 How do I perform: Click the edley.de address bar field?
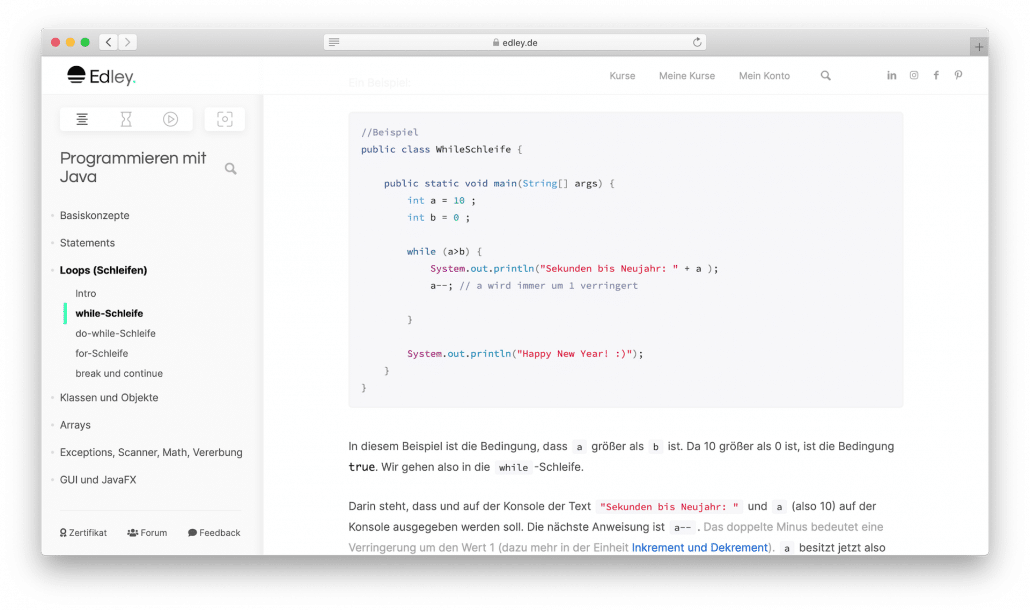tap(515, 42)
